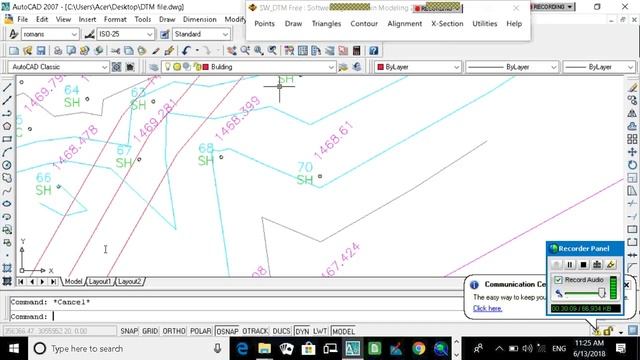The height and width of the screenshot is (360, 640).
Task: Click the Zoom Previous icon
Action: (272, 51)
